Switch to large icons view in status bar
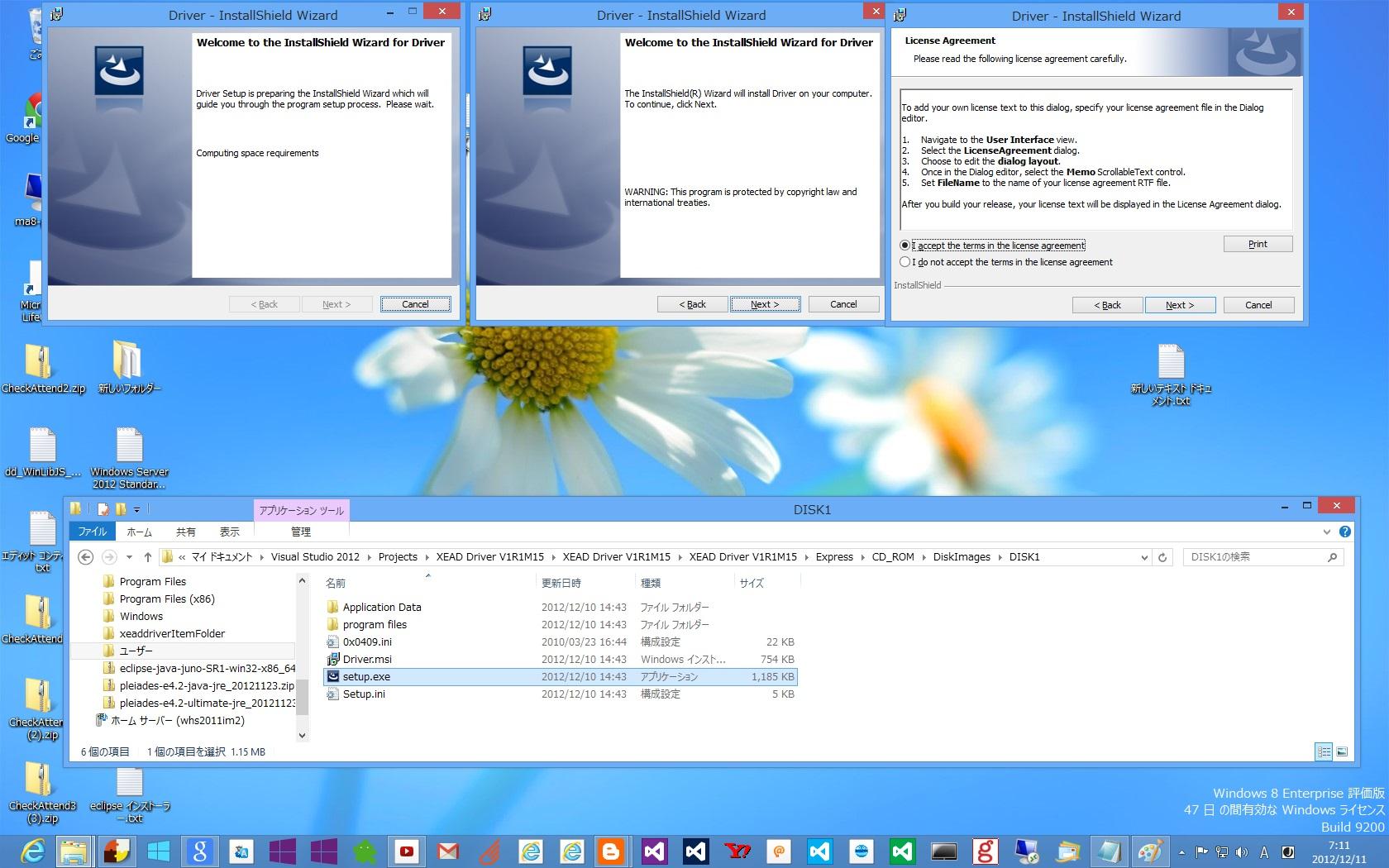The height and width of the screenshot is (868, 1389). tap(1342, 751)
